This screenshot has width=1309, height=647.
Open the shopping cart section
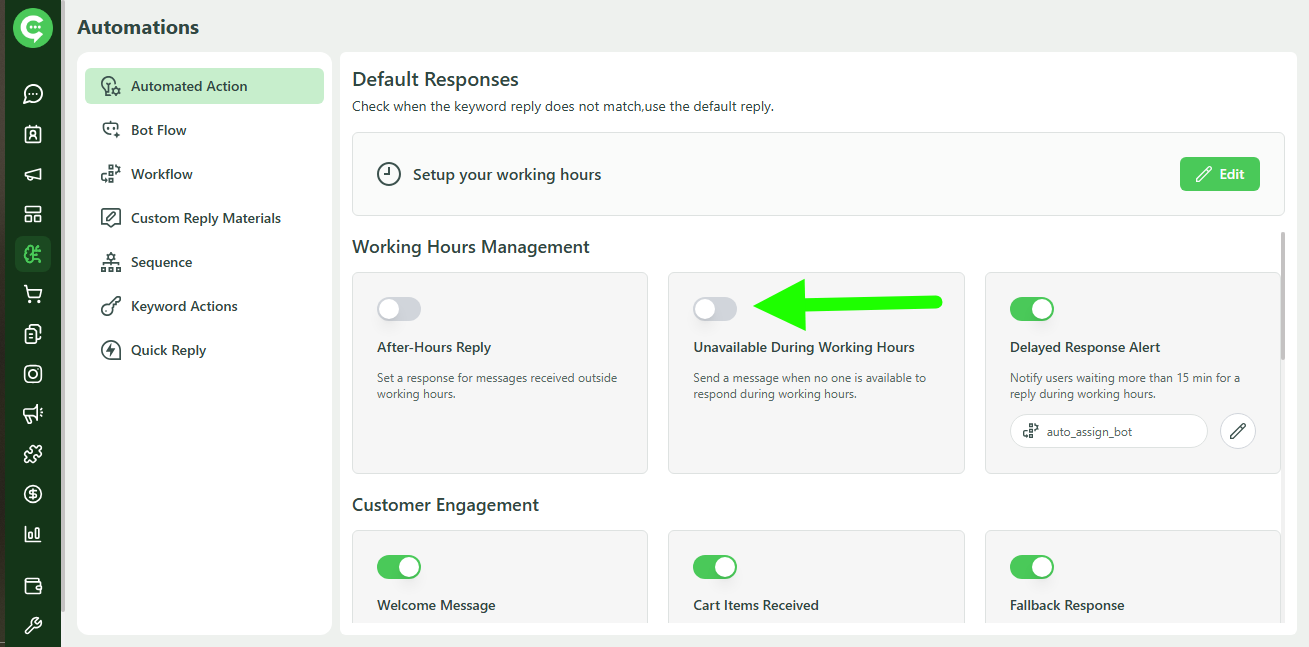pyautogui.click(x=32, y=293)
